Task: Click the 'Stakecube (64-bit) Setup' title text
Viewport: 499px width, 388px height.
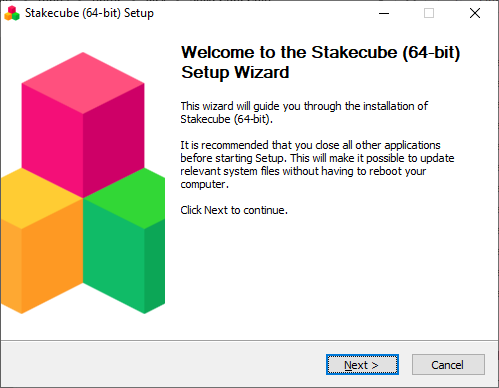Action: tap(89, 13)
